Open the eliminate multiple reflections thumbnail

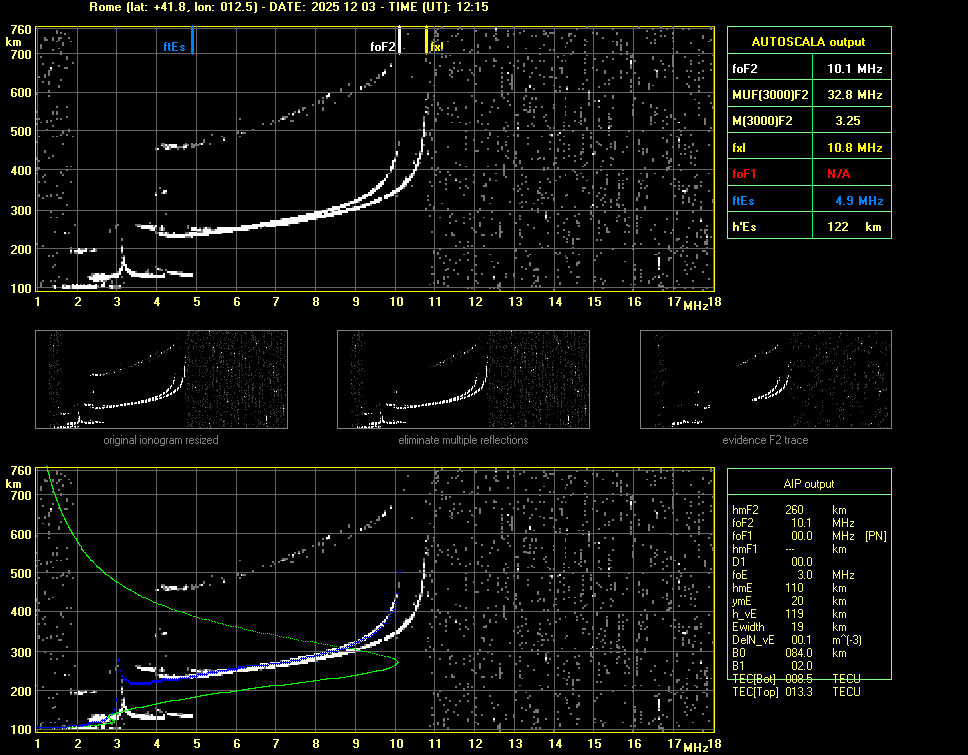463,380
